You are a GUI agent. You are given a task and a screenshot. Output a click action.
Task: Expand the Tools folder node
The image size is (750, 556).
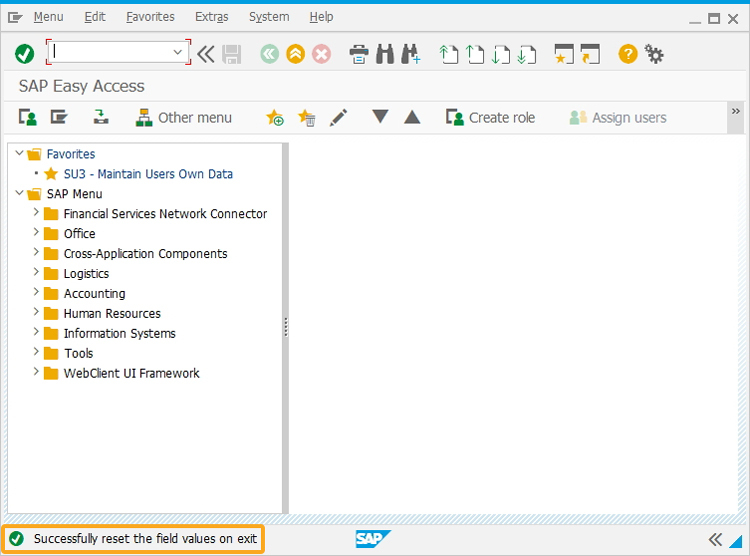tap(36, 352)
